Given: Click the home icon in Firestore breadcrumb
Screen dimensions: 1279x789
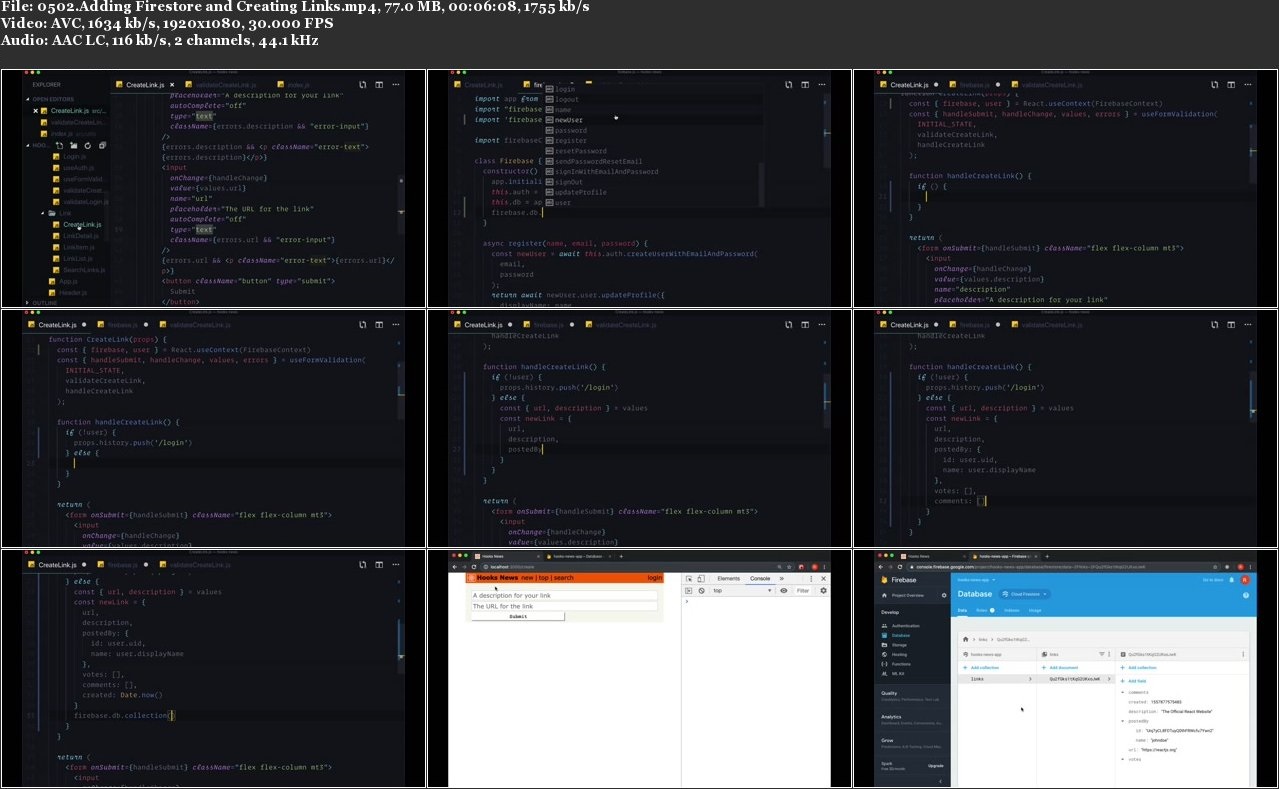Looking at the screenshot, I should pyautogui.click(x=965, y=638).
